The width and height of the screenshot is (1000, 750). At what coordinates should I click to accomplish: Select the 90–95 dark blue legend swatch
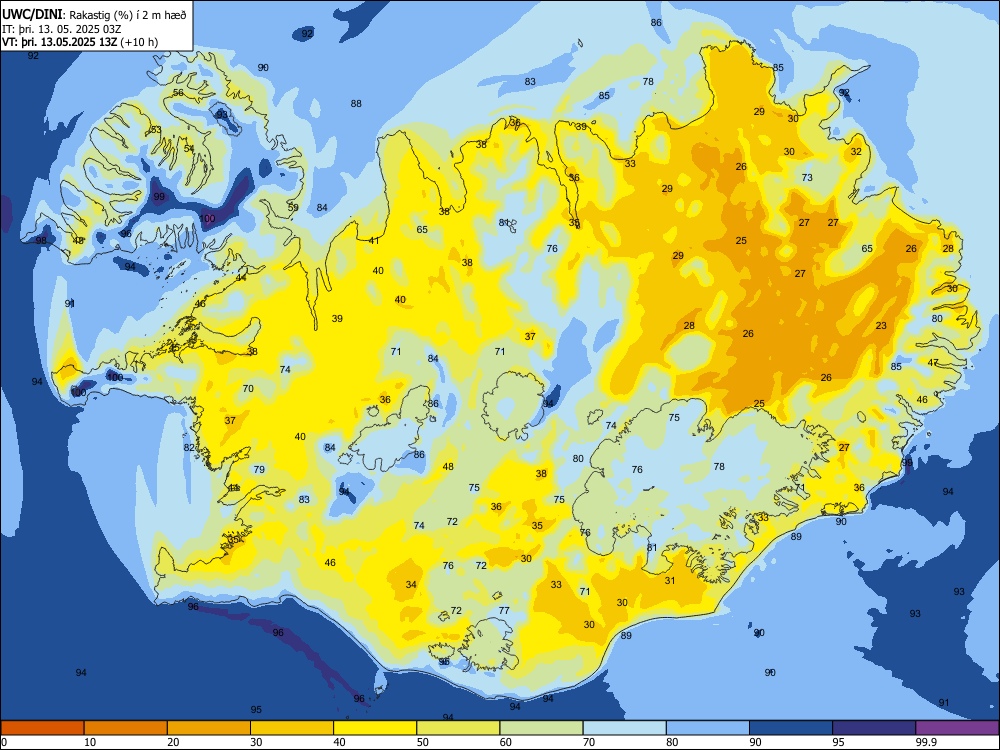(x=791, y=728)
